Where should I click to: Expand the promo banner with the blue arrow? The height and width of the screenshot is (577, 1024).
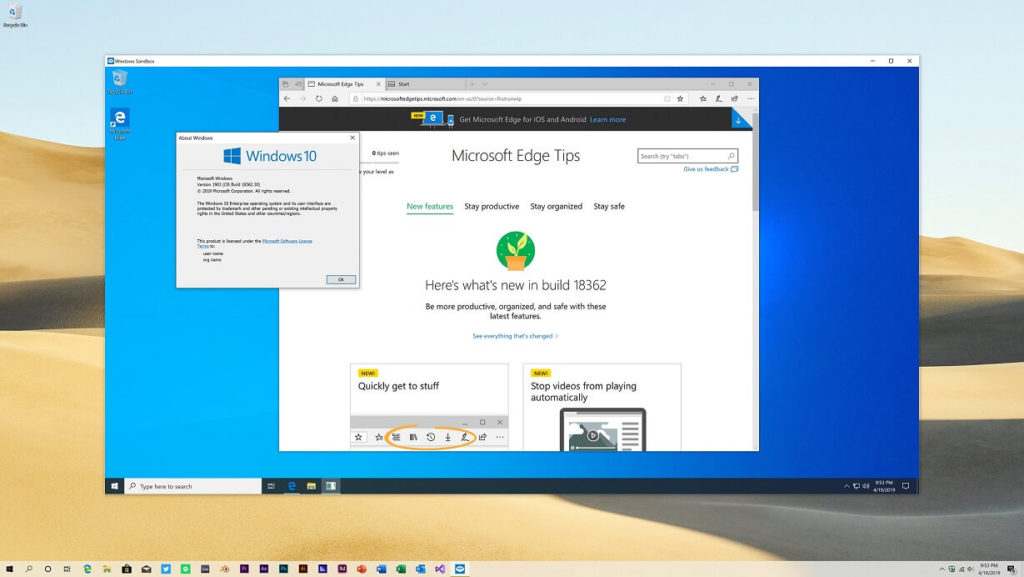click(x=740, y=119)
